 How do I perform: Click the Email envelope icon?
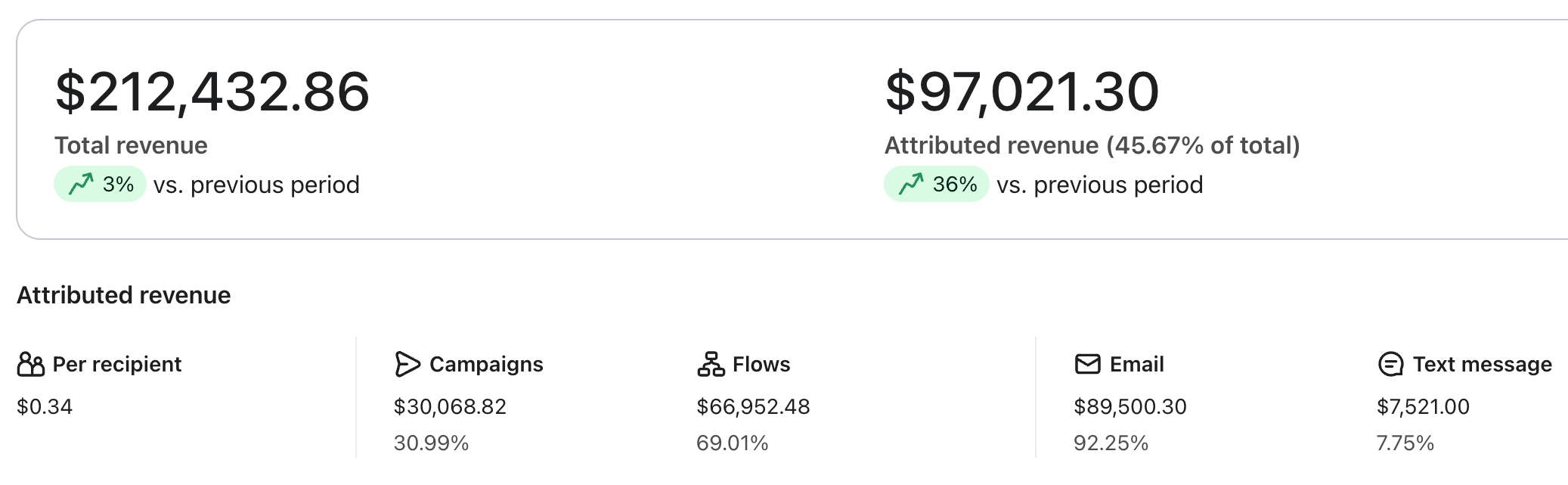click(x=1087, y=365)
